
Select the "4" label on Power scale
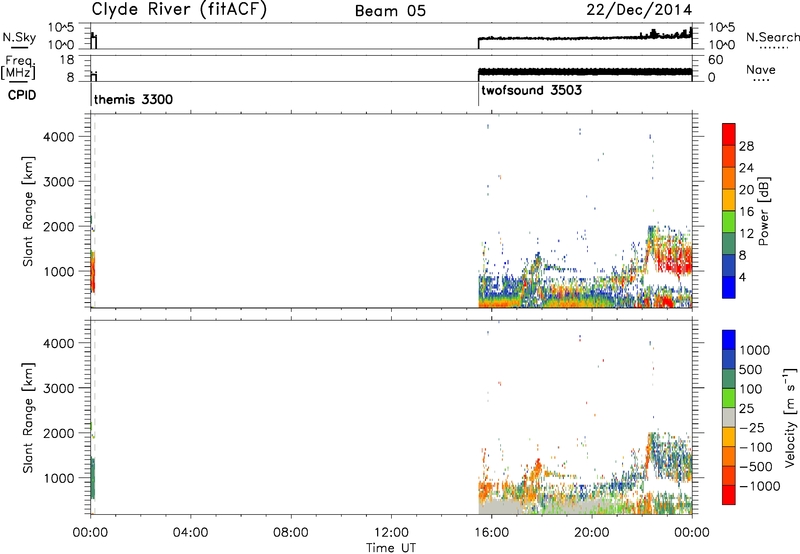(x=742, y=277)
